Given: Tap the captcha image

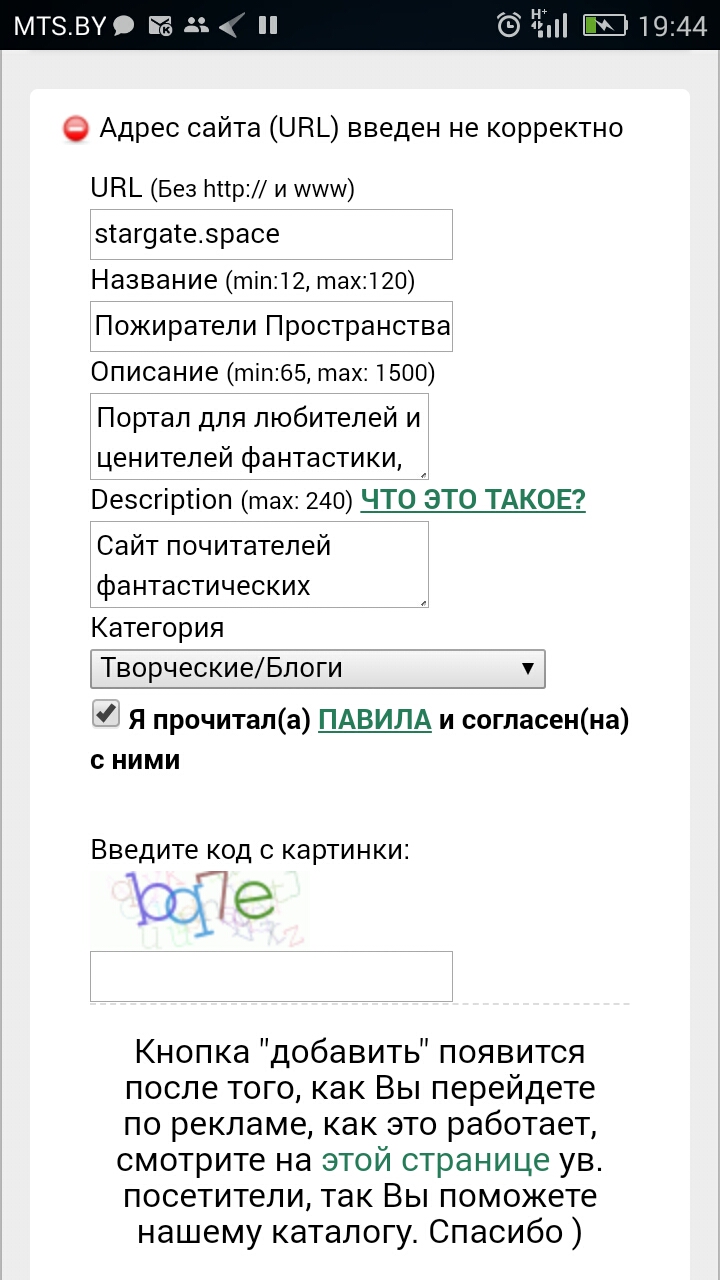Looking at the screenshot, I should pos(199,908).
